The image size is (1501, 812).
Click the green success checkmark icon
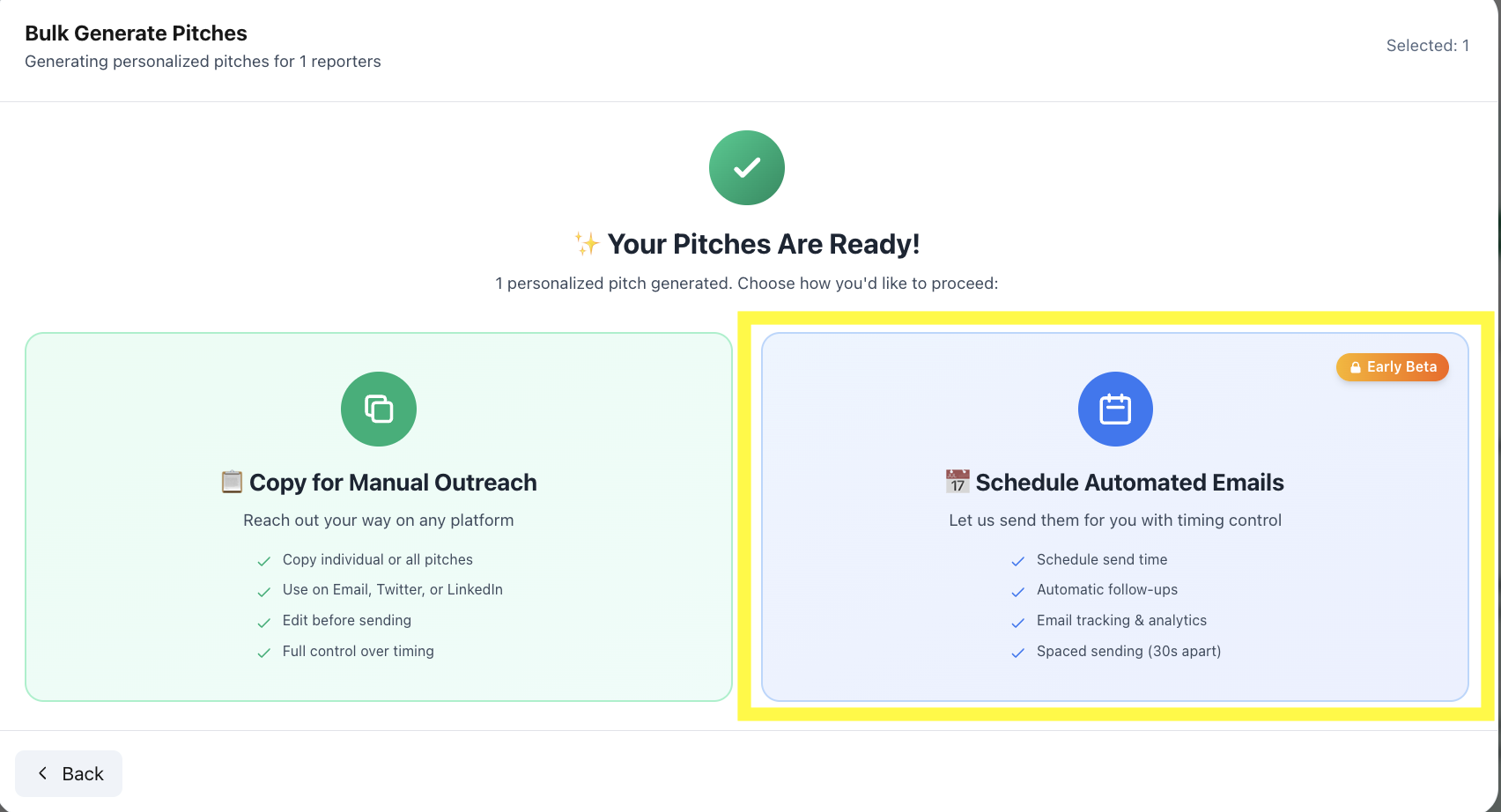[746, 167]
